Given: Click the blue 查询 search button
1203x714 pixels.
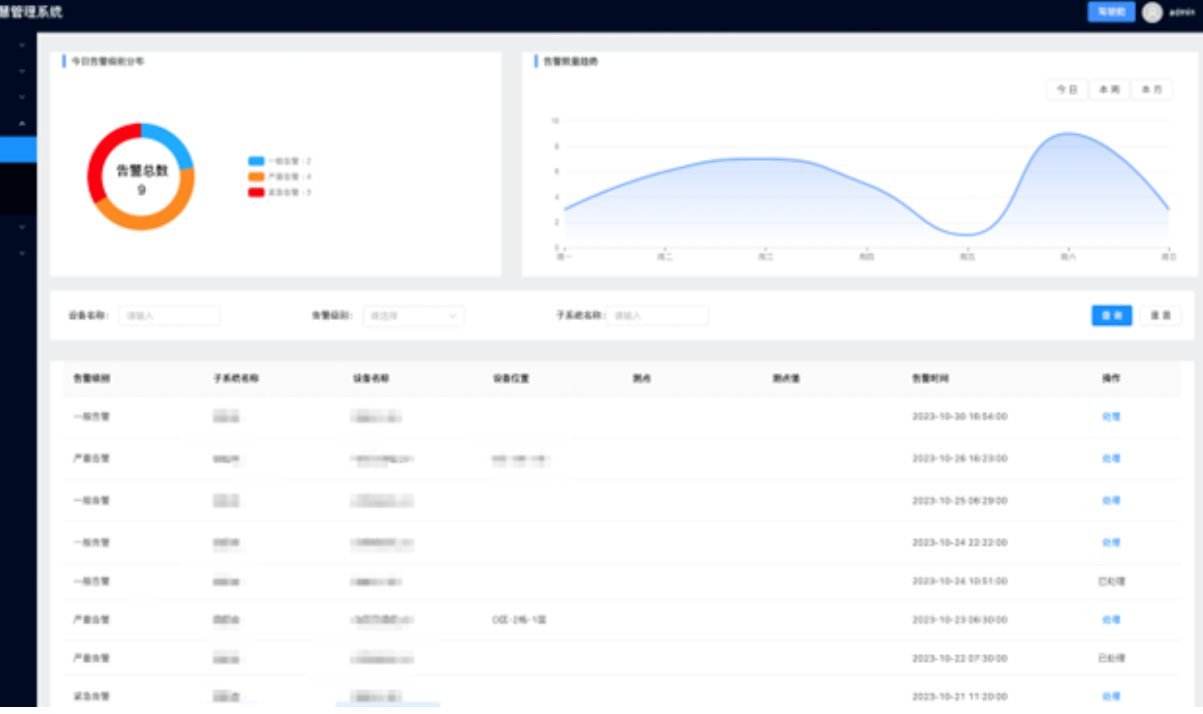Looking at the screenshot, I should click(1111, 316).
